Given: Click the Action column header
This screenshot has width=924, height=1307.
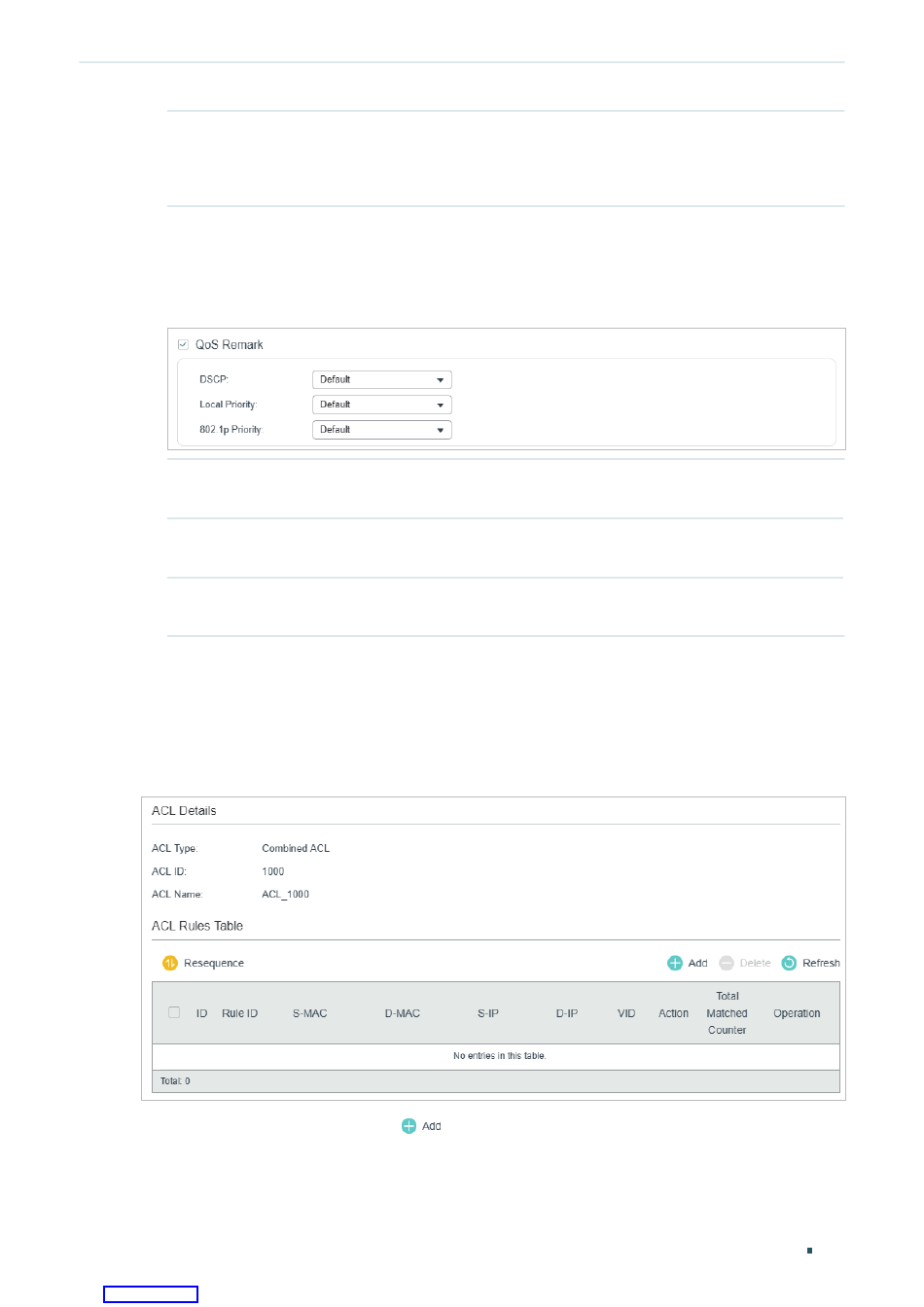Looking at the screenshot, I should (673, 1013).
